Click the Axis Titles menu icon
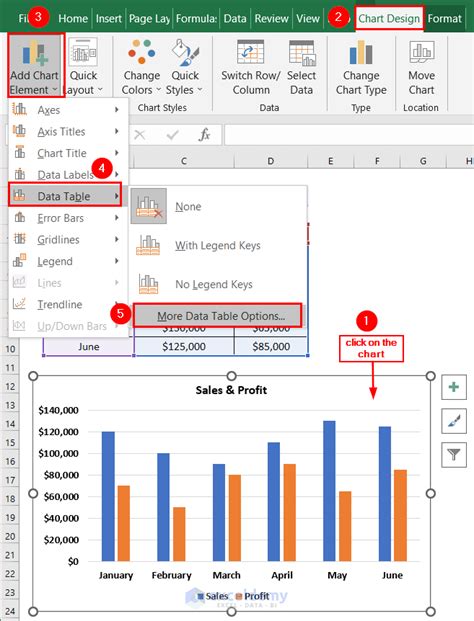 (19, 131)
